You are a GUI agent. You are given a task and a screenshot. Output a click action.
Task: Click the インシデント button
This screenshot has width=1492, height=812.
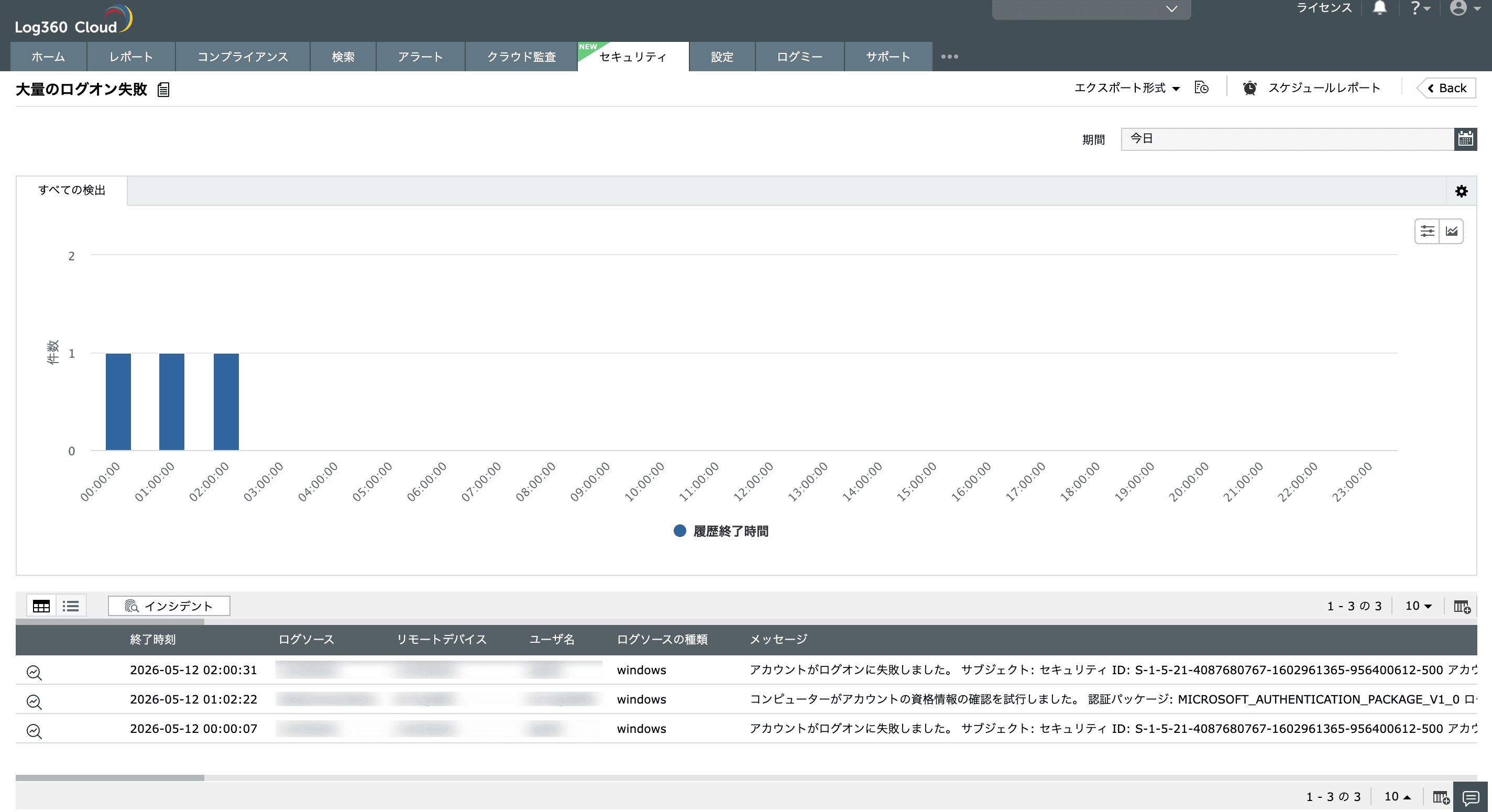click(x=169, y=606)
